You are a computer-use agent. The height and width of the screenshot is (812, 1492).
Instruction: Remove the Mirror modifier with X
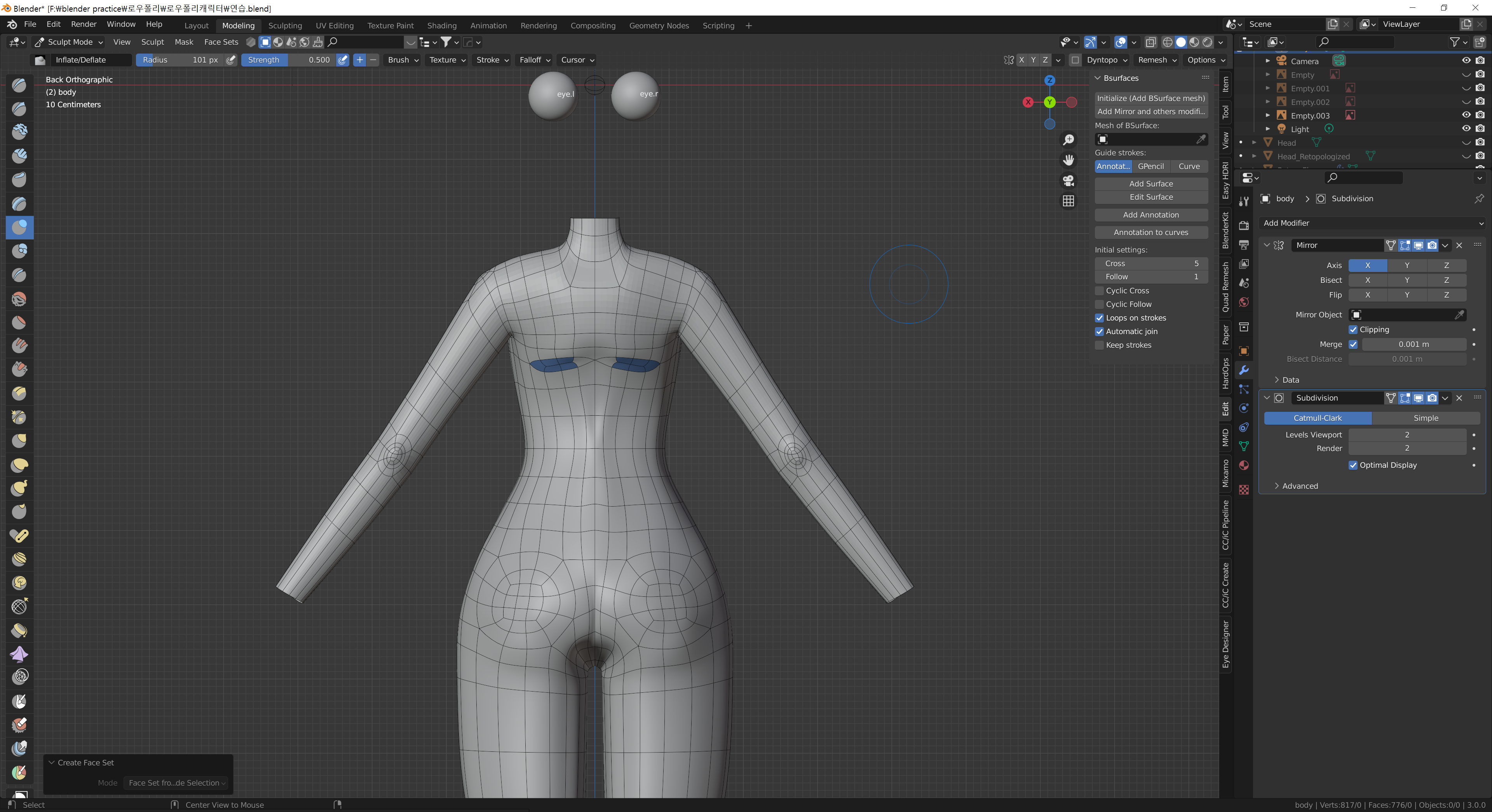tap(1459, 246)
